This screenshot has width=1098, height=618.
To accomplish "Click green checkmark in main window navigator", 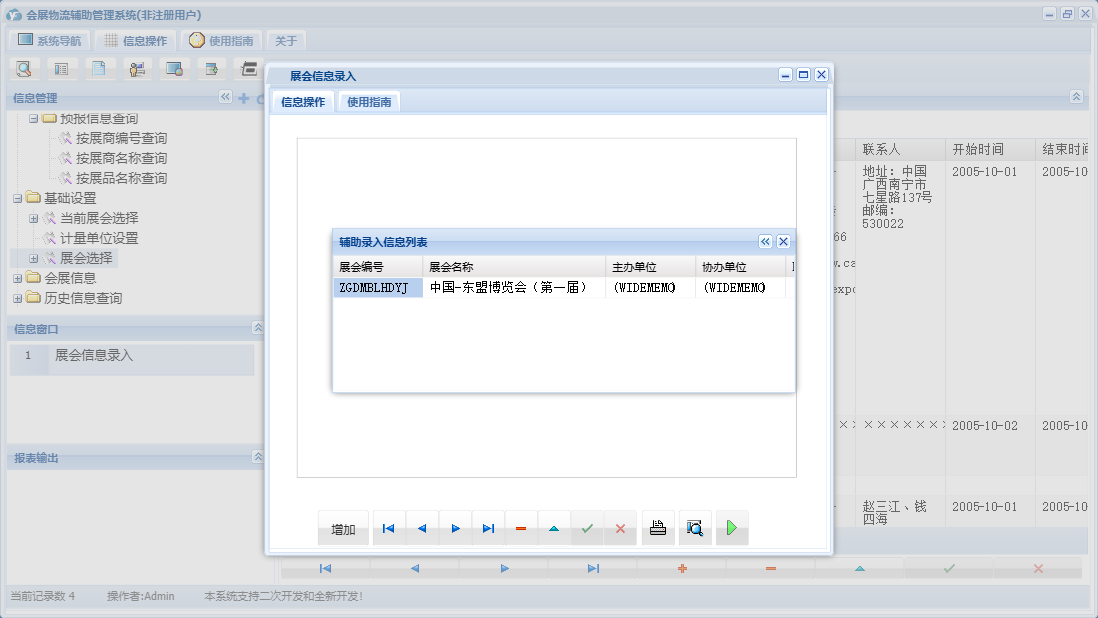I will tap(949, 568).
